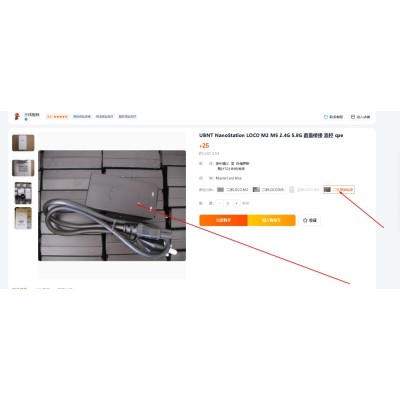
Task: Click the yellow Add to Cart button
Action: pyautogui.click(x=271, y=220)
